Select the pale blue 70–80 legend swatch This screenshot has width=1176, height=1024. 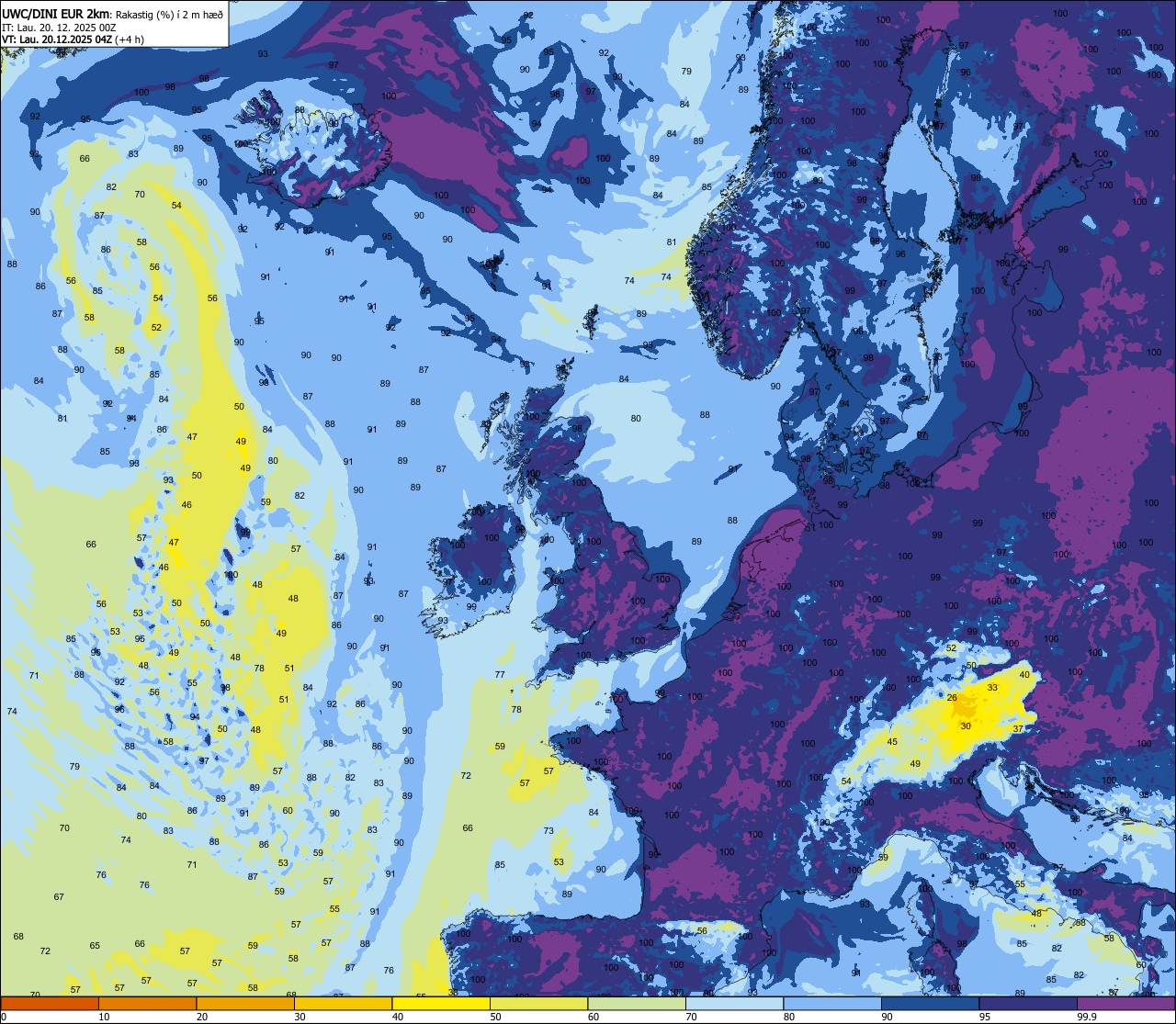[x=734, y=1003]
